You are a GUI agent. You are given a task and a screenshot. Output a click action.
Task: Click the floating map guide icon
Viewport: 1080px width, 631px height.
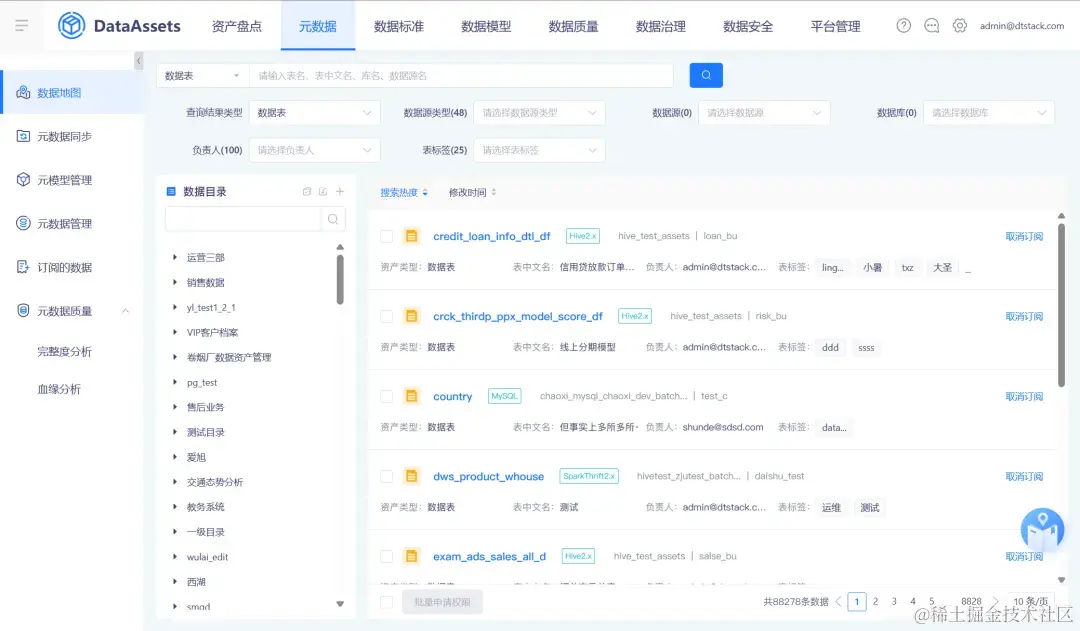[x=1042, y=530]
